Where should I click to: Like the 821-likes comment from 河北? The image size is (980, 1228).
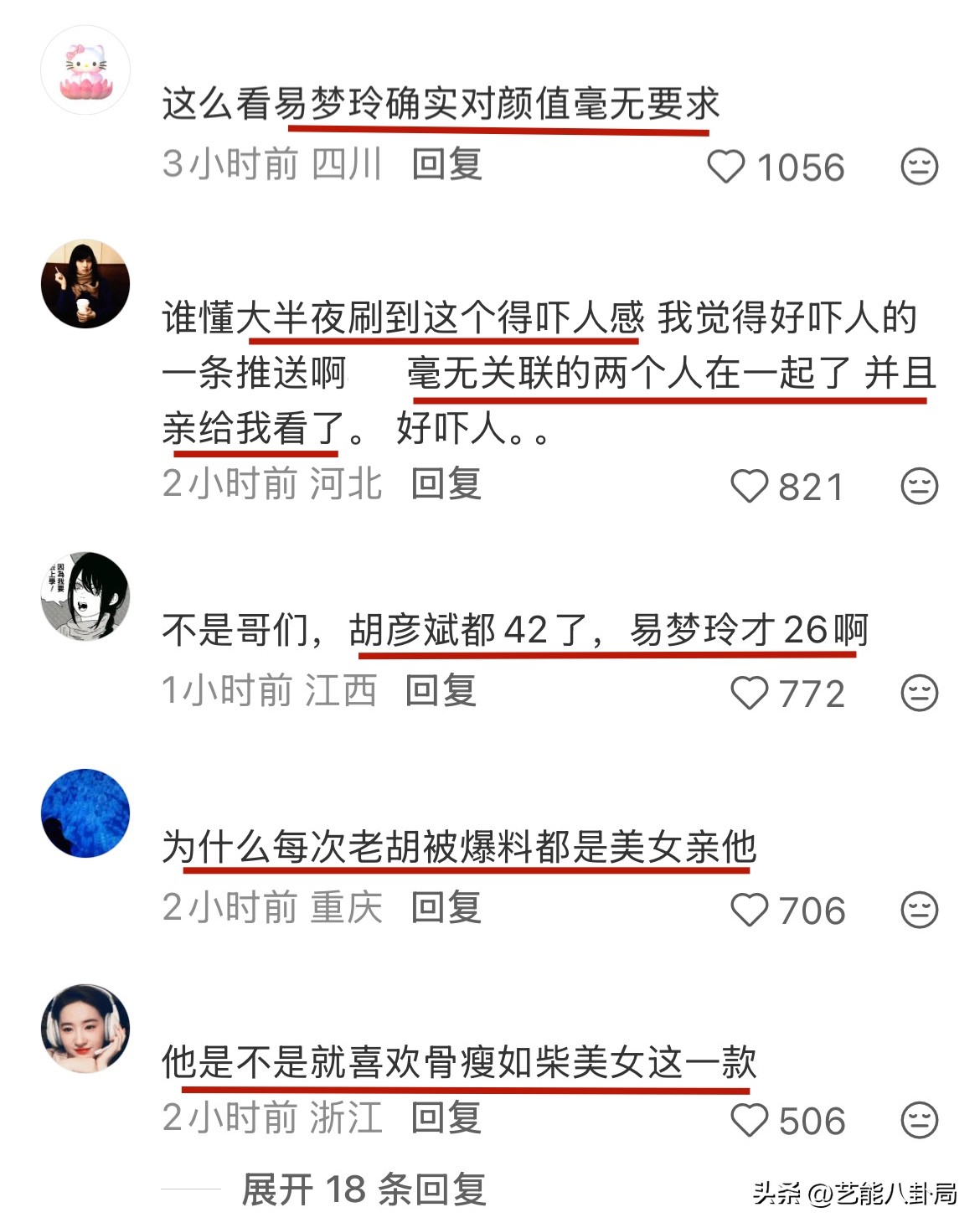749,486
